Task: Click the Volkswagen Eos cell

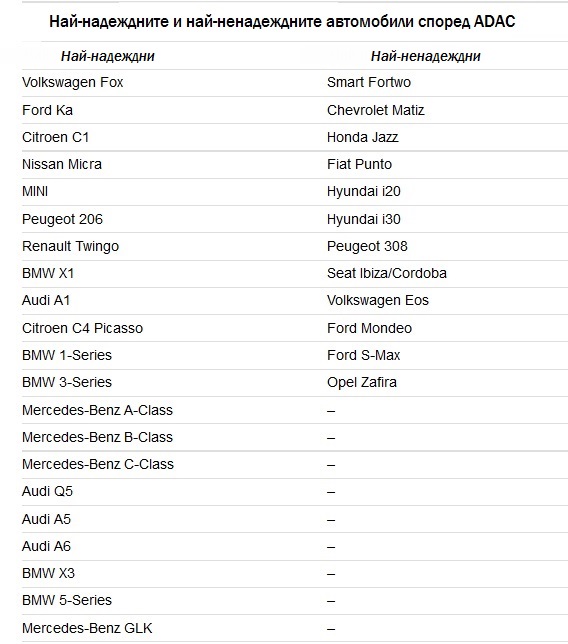Action: point(378,301)
